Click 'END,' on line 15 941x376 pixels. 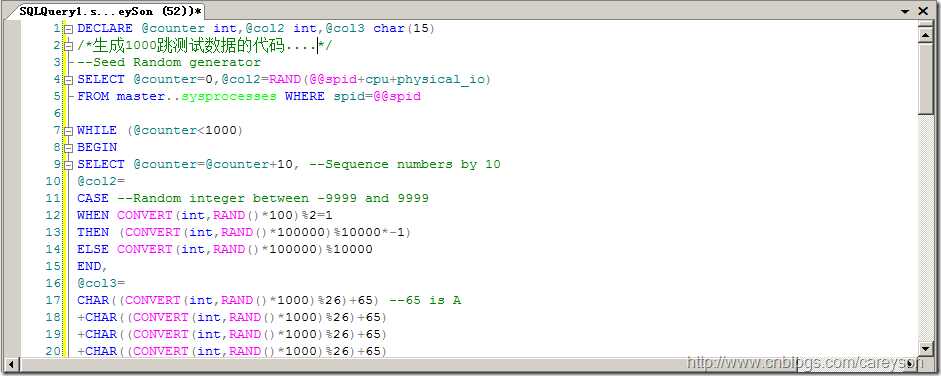(92, 266)
